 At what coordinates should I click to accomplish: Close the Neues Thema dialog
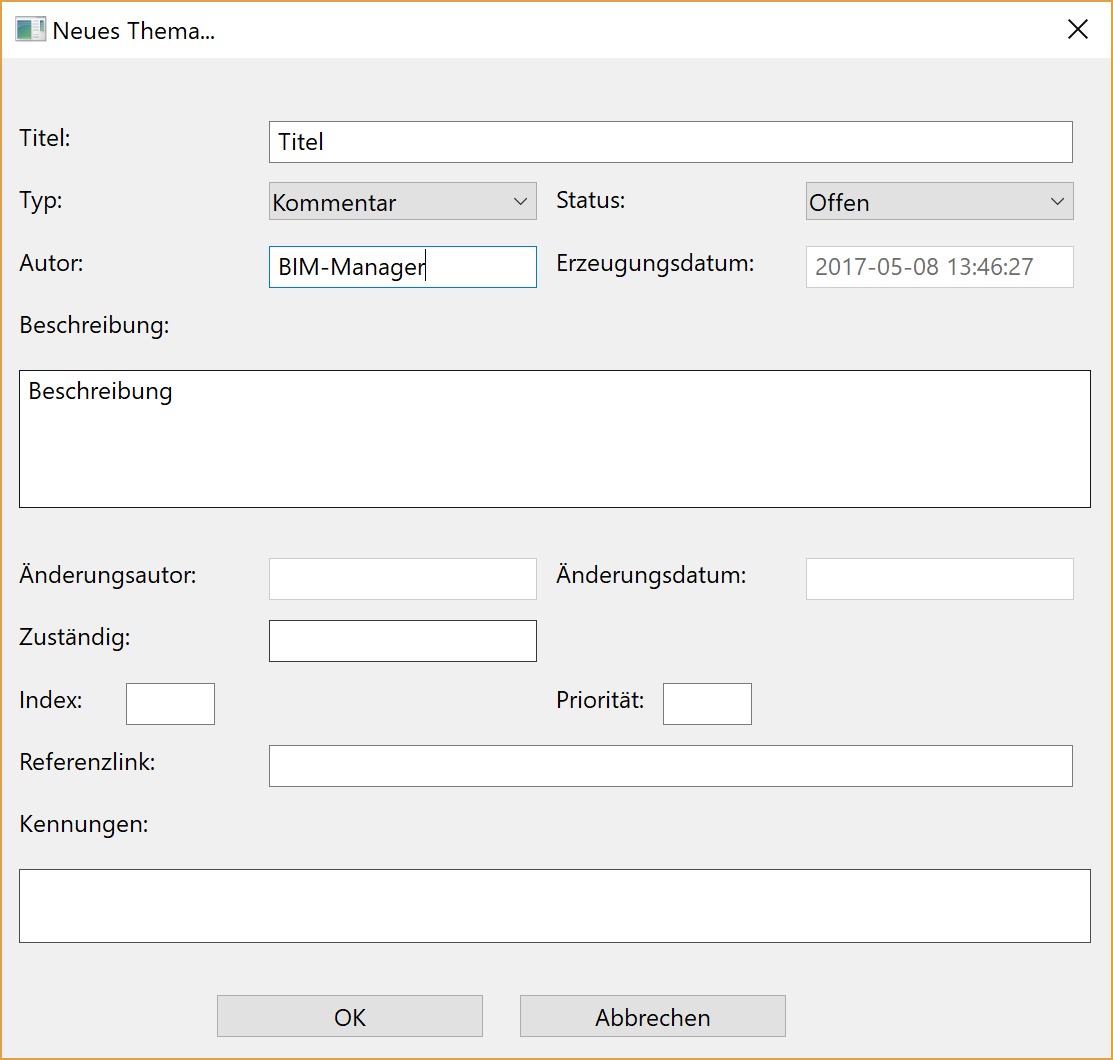[1077, 29]
